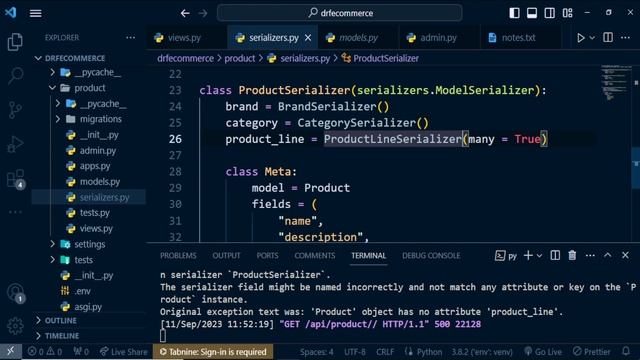Switch to the DEBUG CONSOLE tab
This screenshot has width=640, height=360.
tap(431, 256)
